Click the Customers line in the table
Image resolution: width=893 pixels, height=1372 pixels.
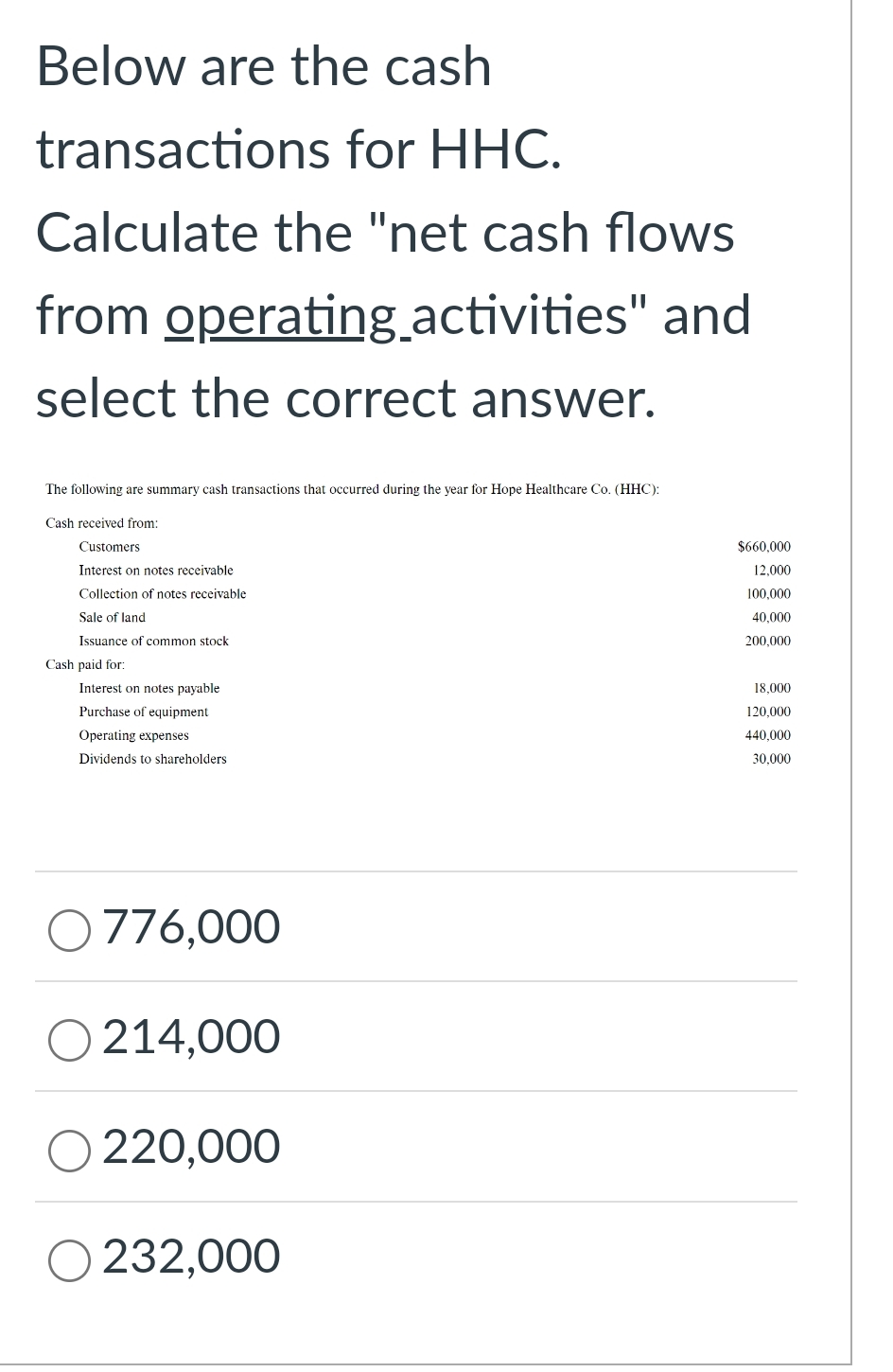pos(110,547)
